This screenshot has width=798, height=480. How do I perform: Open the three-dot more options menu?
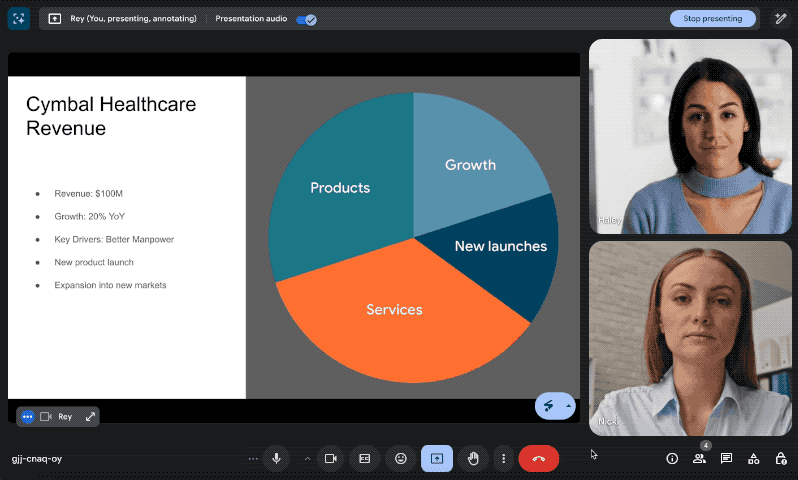pyautogui.click(x=503, y=458)
